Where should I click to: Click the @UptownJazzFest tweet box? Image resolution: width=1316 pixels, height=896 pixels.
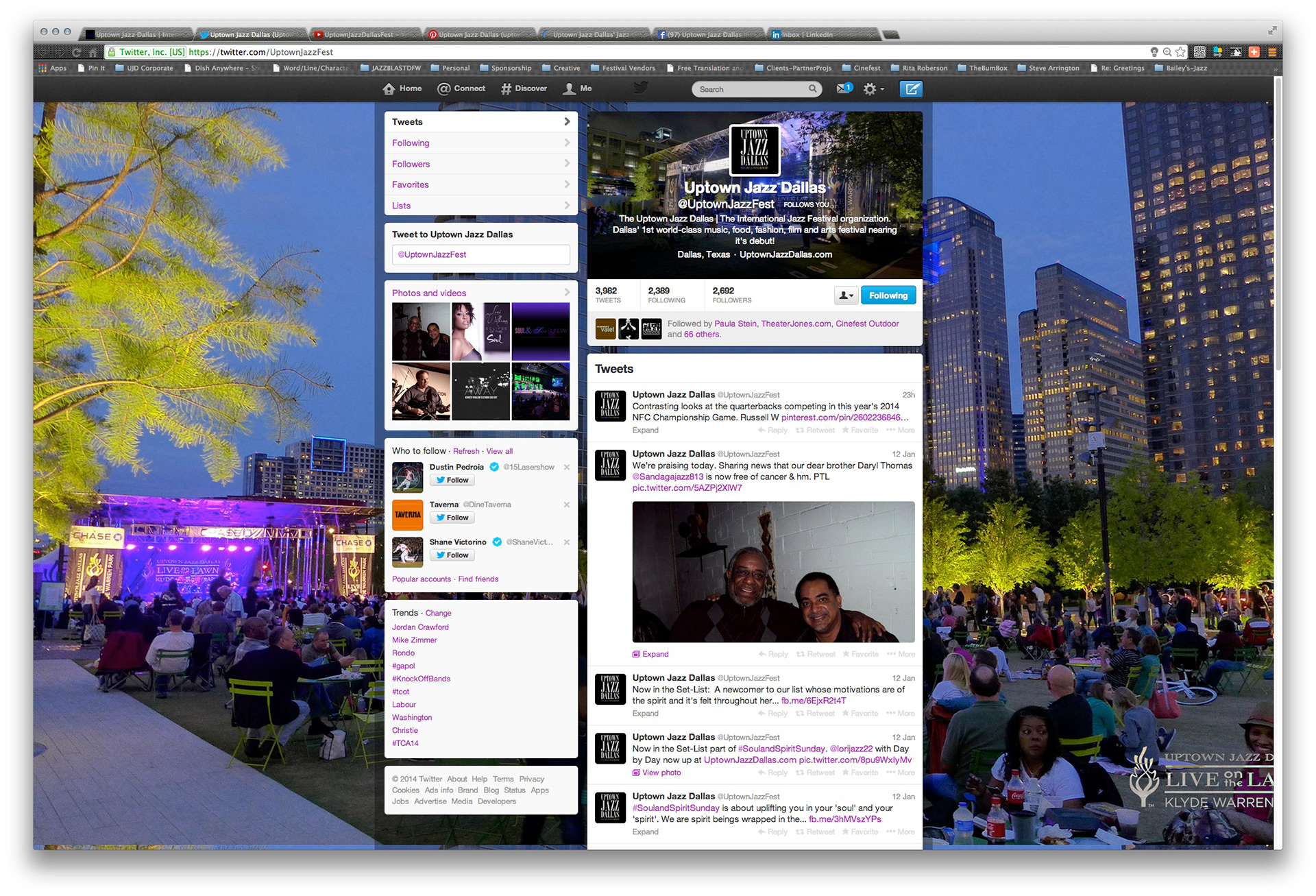(481, 254)
